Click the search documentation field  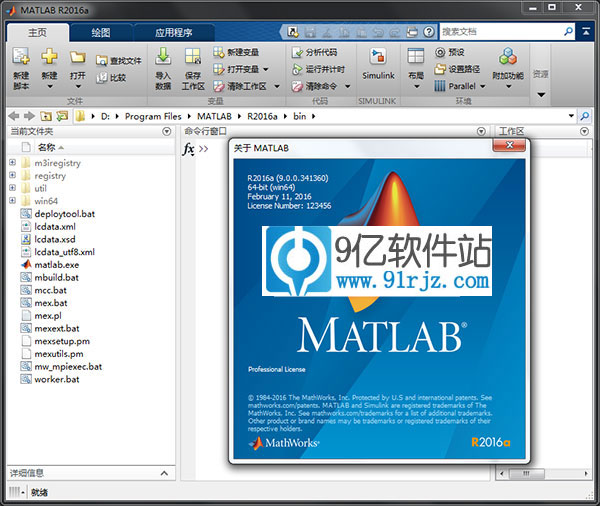pos(501,32)
